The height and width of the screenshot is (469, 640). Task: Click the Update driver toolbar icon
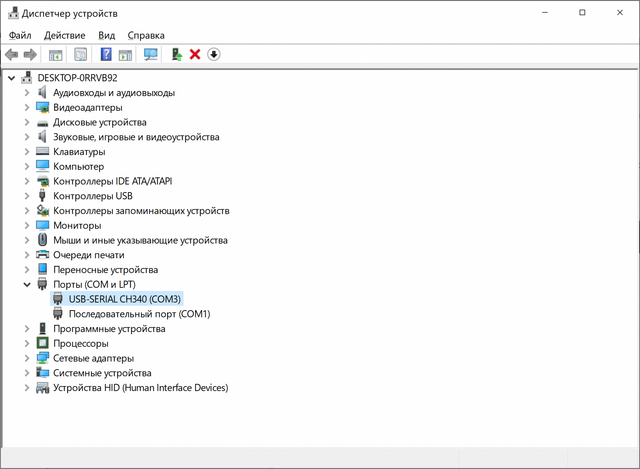176,54
